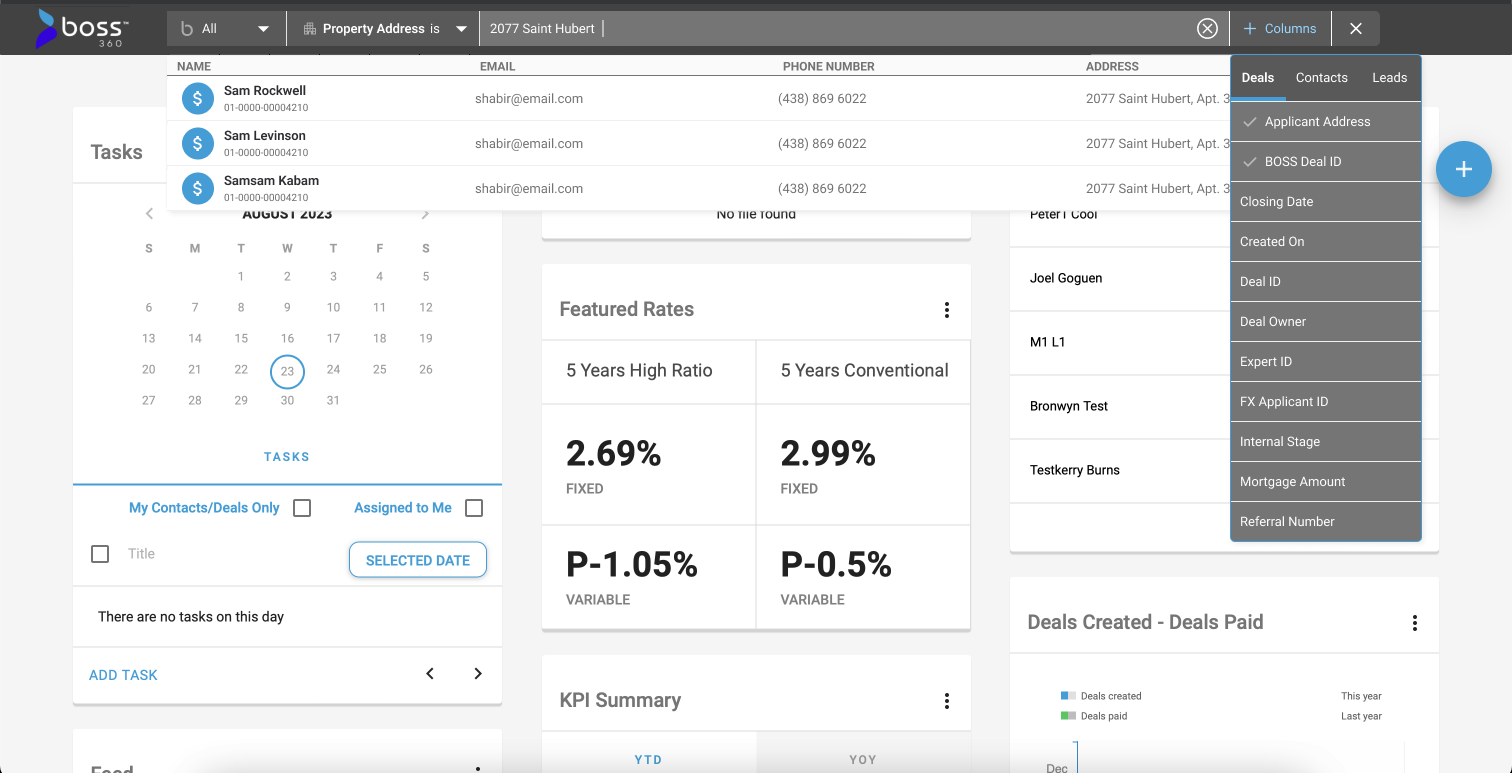Image resolution: width=1512 pixels, height=773 pixels.
Task: Select the YOY tab in KPI Summary
Action: [863, 760]
